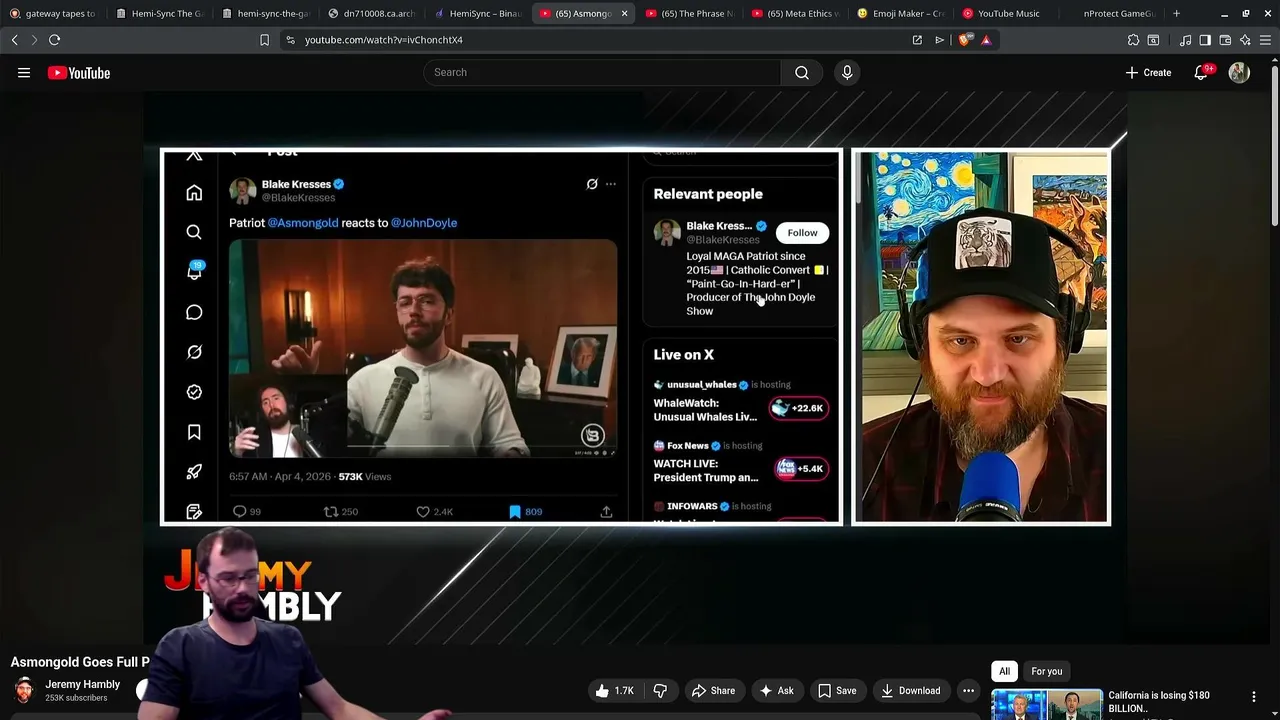Open California is losing $180 BILLION thumbnail
1280x720 pixels.
(1047, 704)
